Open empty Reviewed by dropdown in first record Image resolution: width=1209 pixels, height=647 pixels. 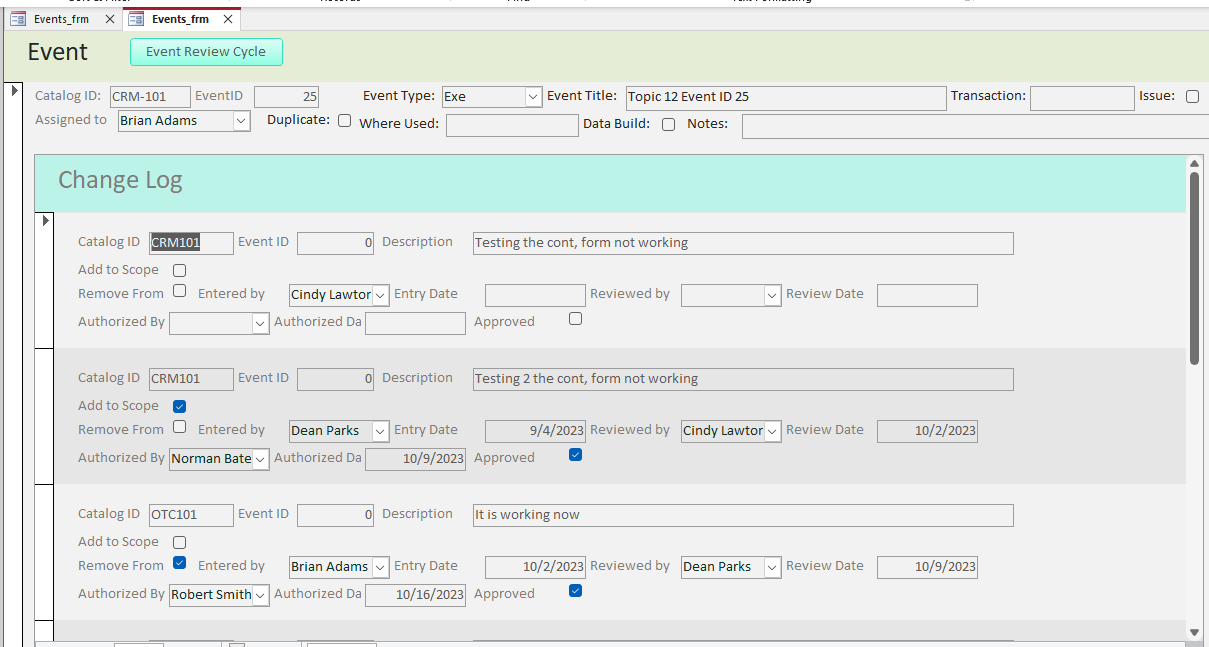pos(772,295)
